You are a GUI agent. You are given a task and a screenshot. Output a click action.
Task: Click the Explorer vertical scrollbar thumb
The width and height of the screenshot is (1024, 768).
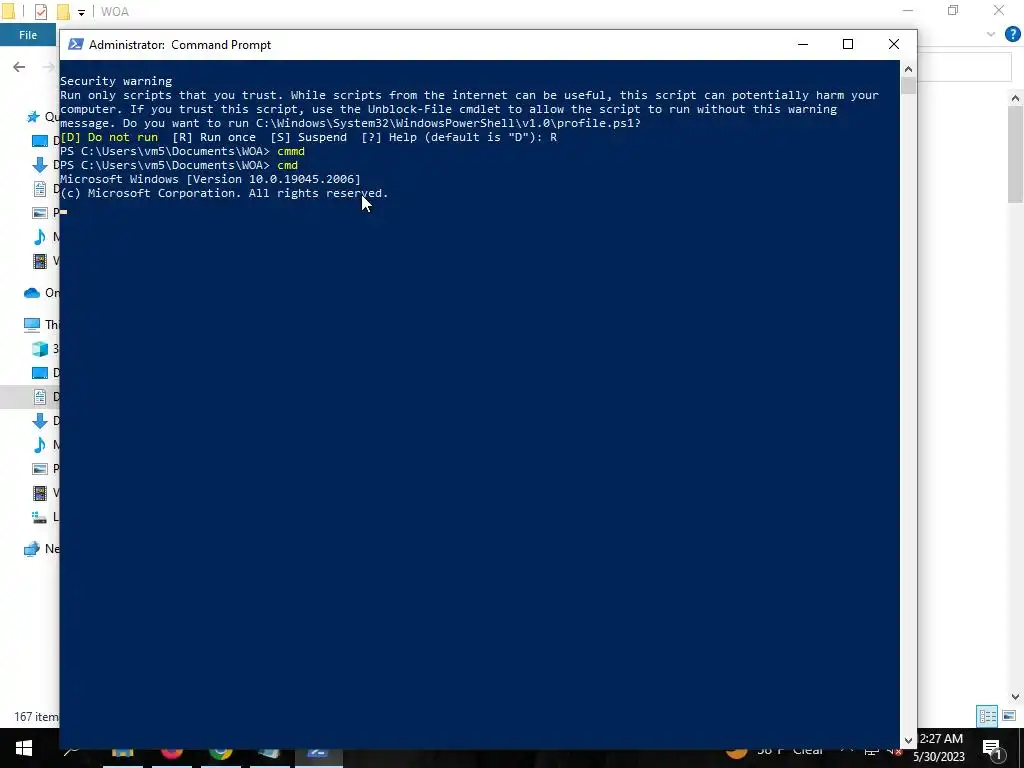(x=1016, y=154)
